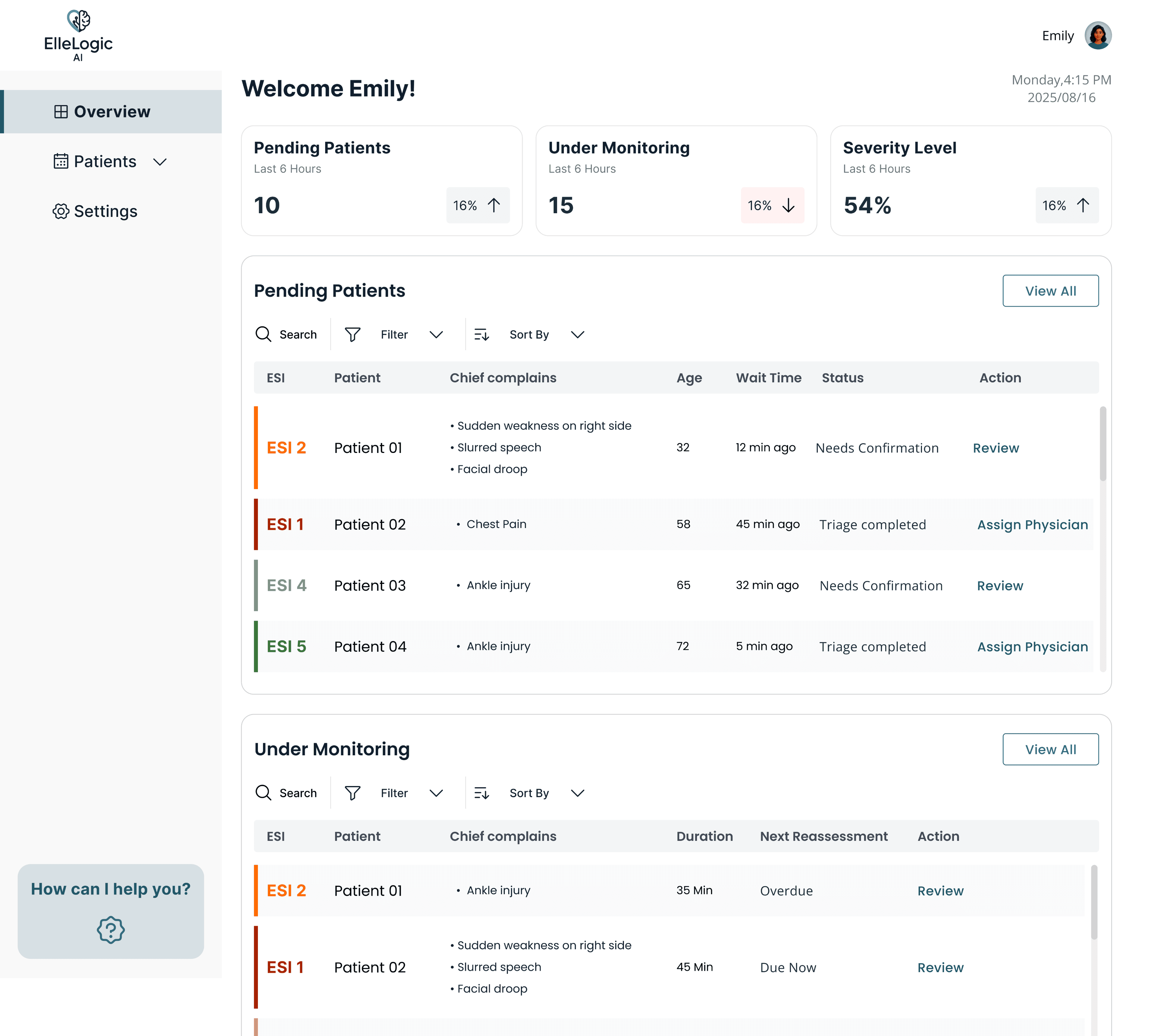Click the up arrow in Pending Patients card
Image resolution: width=1157 pixels, height=1036 pixels.
pyautogui.click(x=494, y=205)
